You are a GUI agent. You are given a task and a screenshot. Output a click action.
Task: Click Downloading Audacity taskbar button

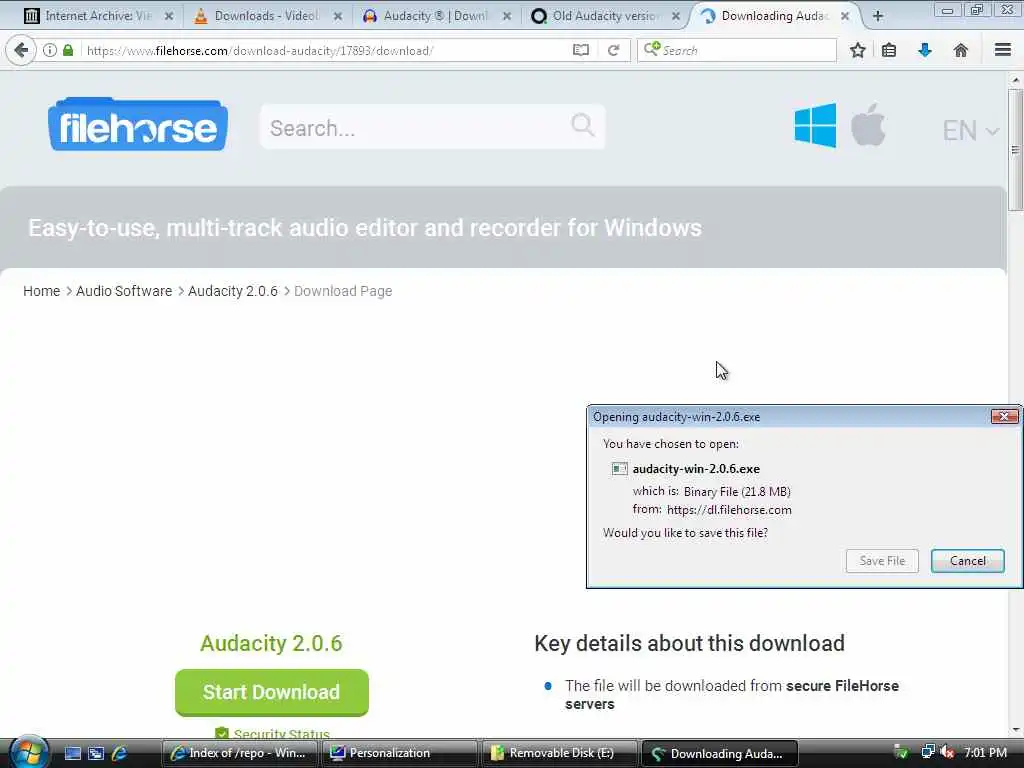[720, 754]
